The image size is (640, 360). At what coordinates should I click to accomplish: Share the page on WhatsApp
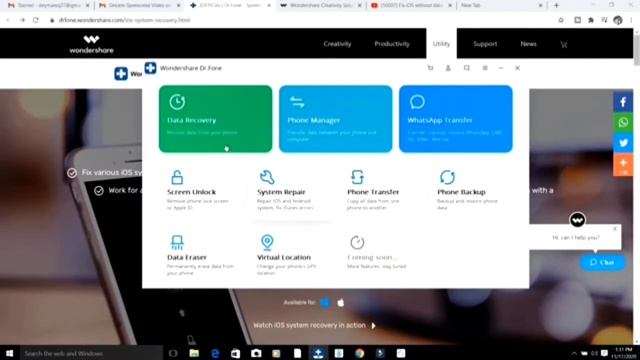pyautogui.click(x=623, y=122)
